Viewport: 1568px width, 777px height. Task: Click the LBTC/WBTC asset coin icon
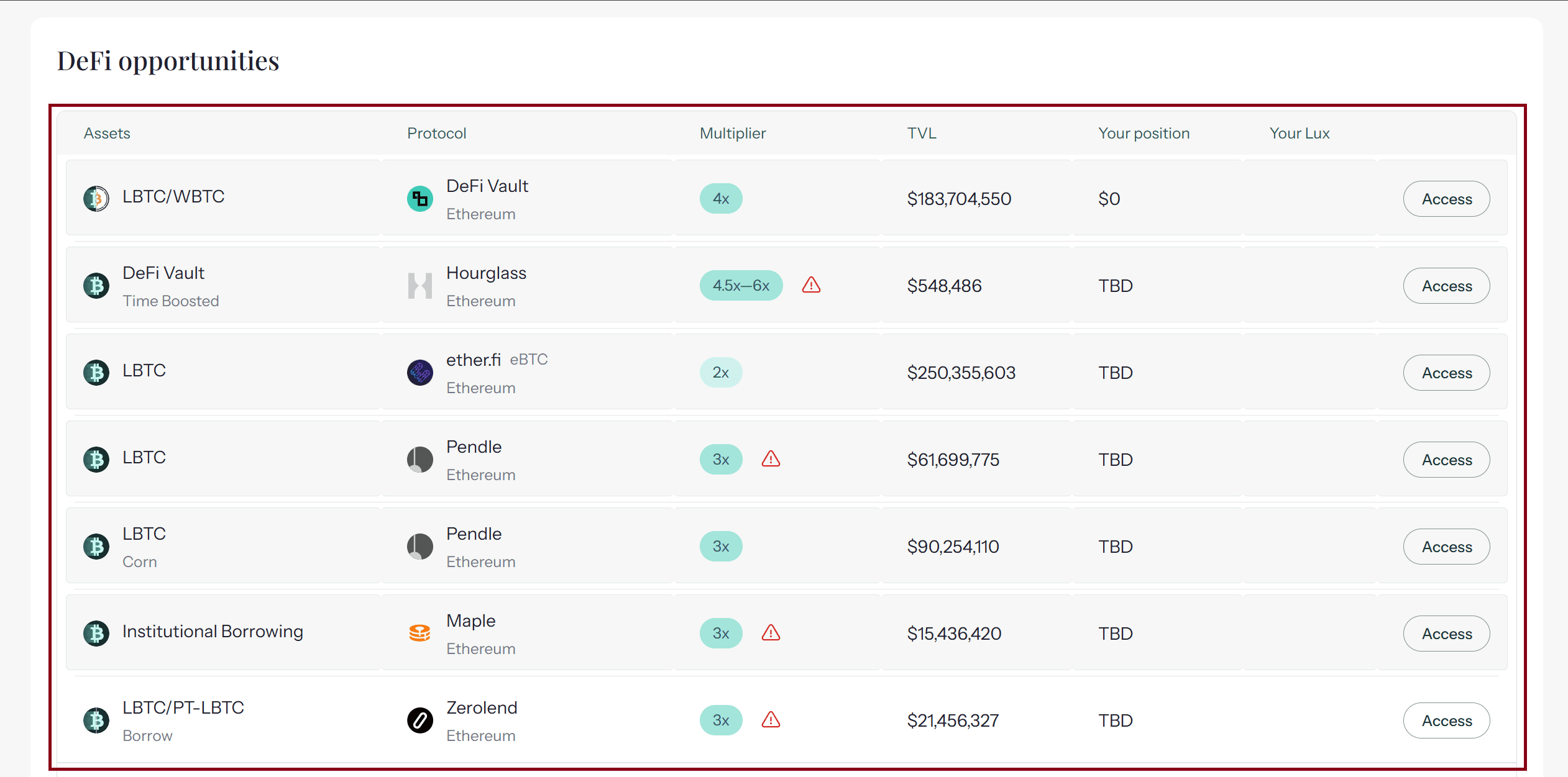tap(96, 199)
